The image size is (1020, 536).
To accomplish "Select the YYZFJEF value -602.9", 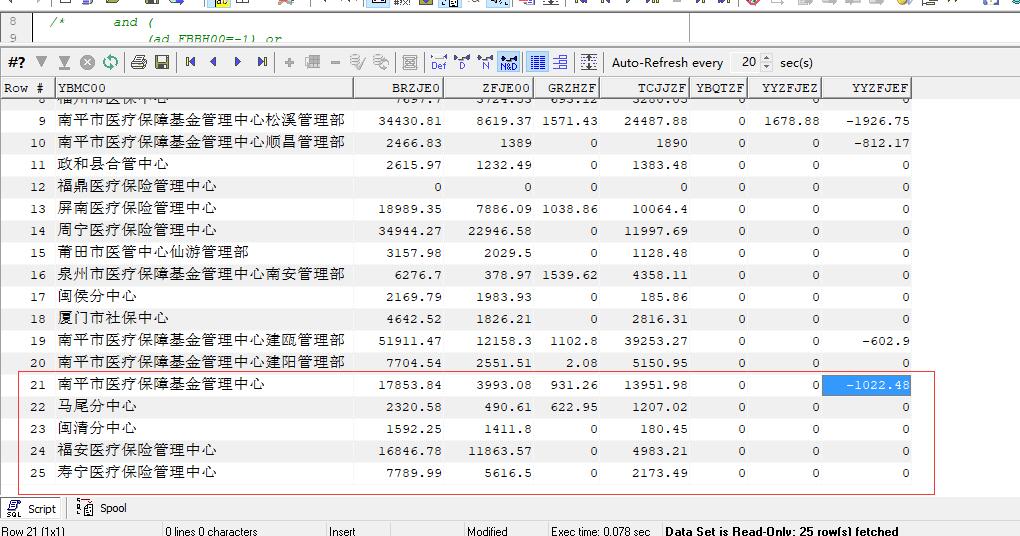I will point(885,341).
